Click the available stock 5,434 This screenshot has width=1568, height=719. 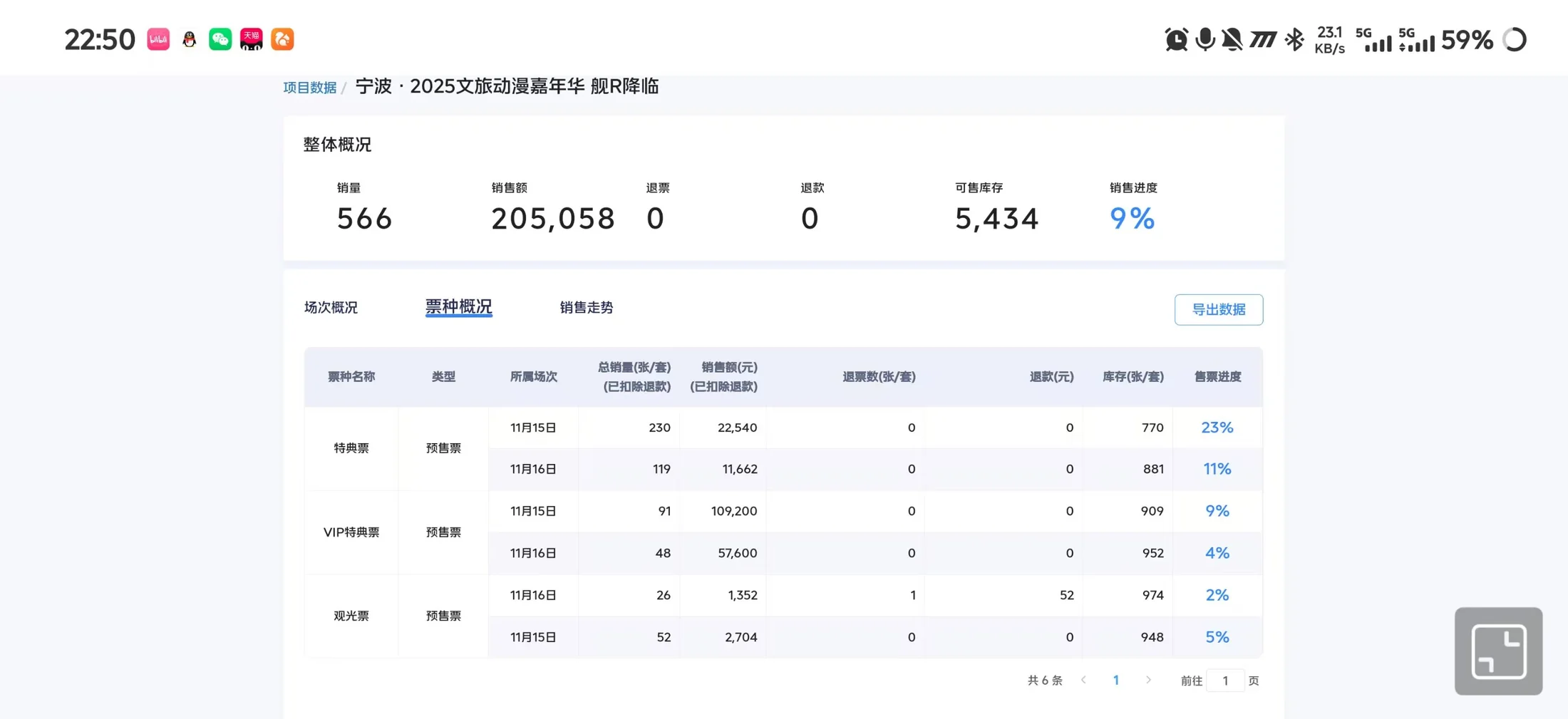997,219
